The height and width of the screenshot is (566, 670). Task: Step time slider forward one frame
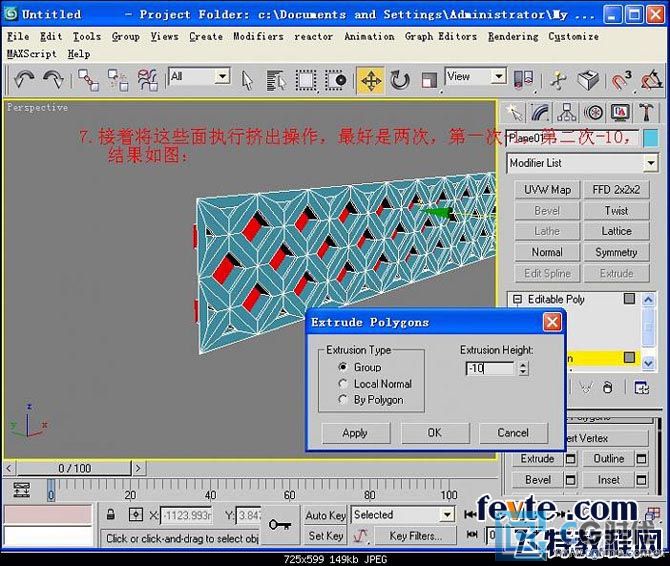coord(138,469)
